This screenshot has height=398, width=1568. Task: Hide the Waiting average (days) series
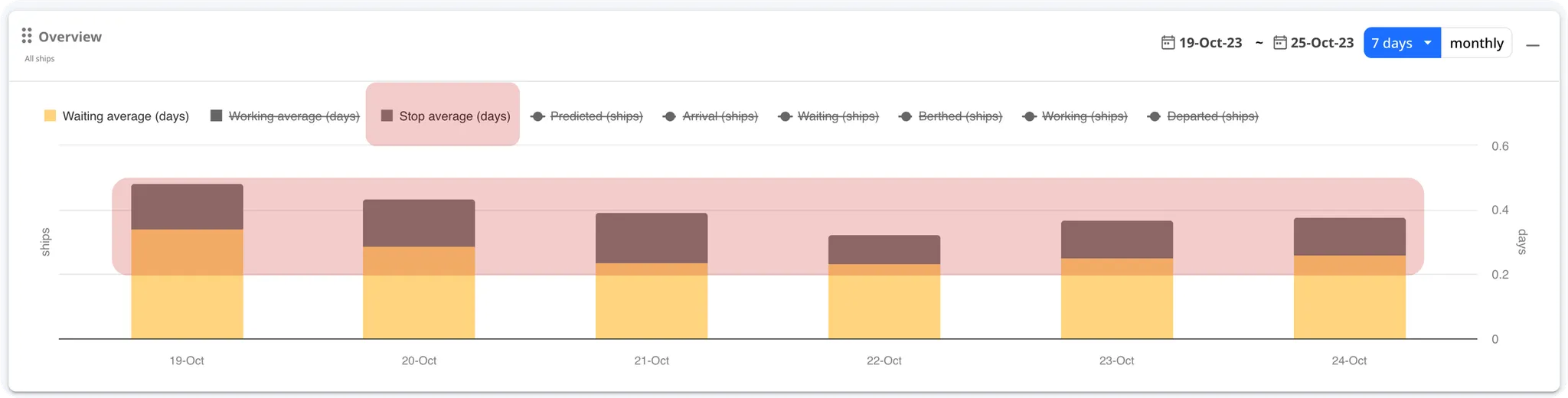(125, 116)
